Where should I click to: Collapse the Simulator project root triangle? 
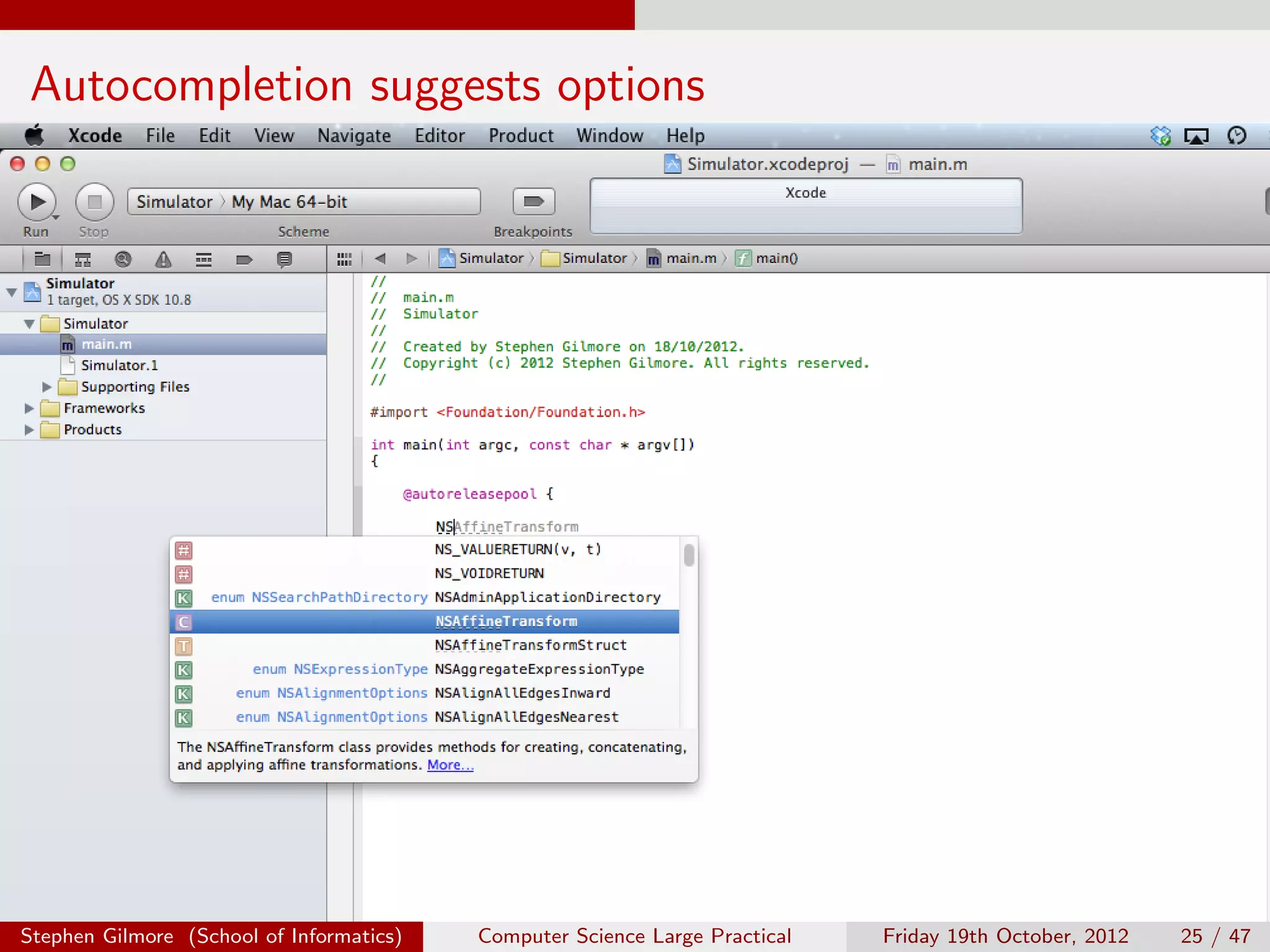11,291
